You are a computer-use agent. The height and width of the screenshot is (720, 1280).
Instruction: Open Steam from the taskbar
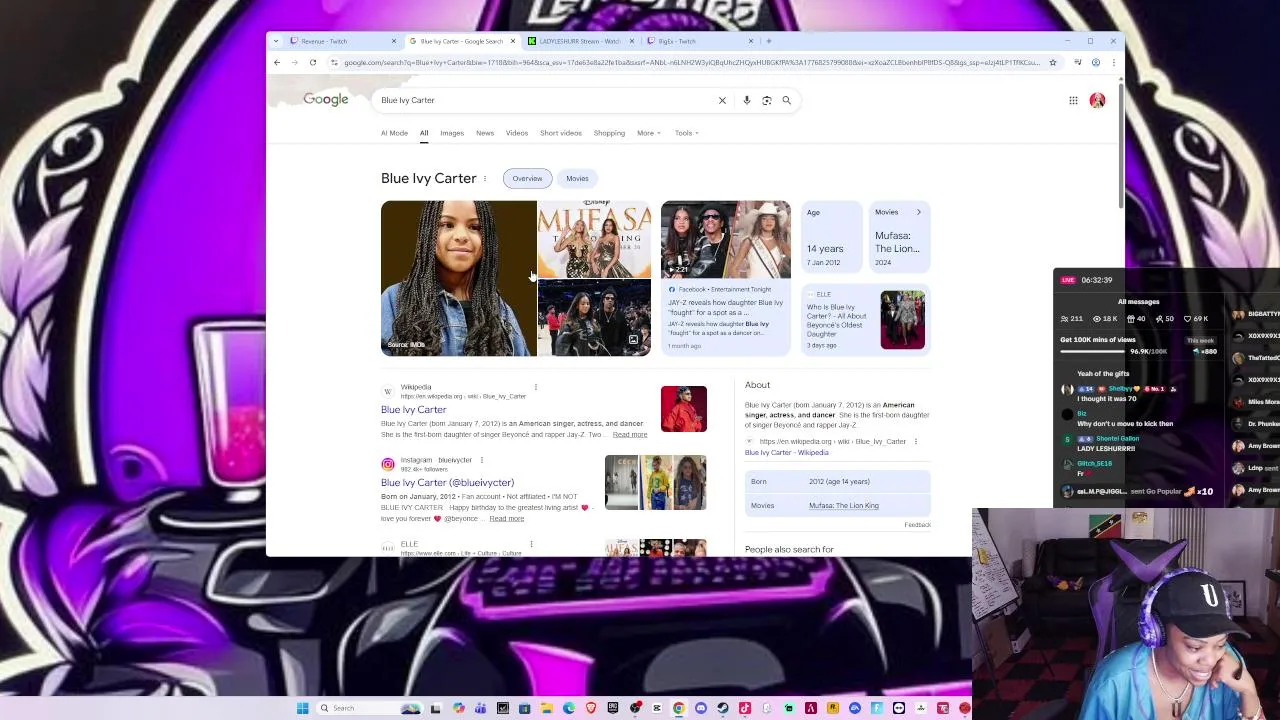pyautogui.click(x=723, y=708)
